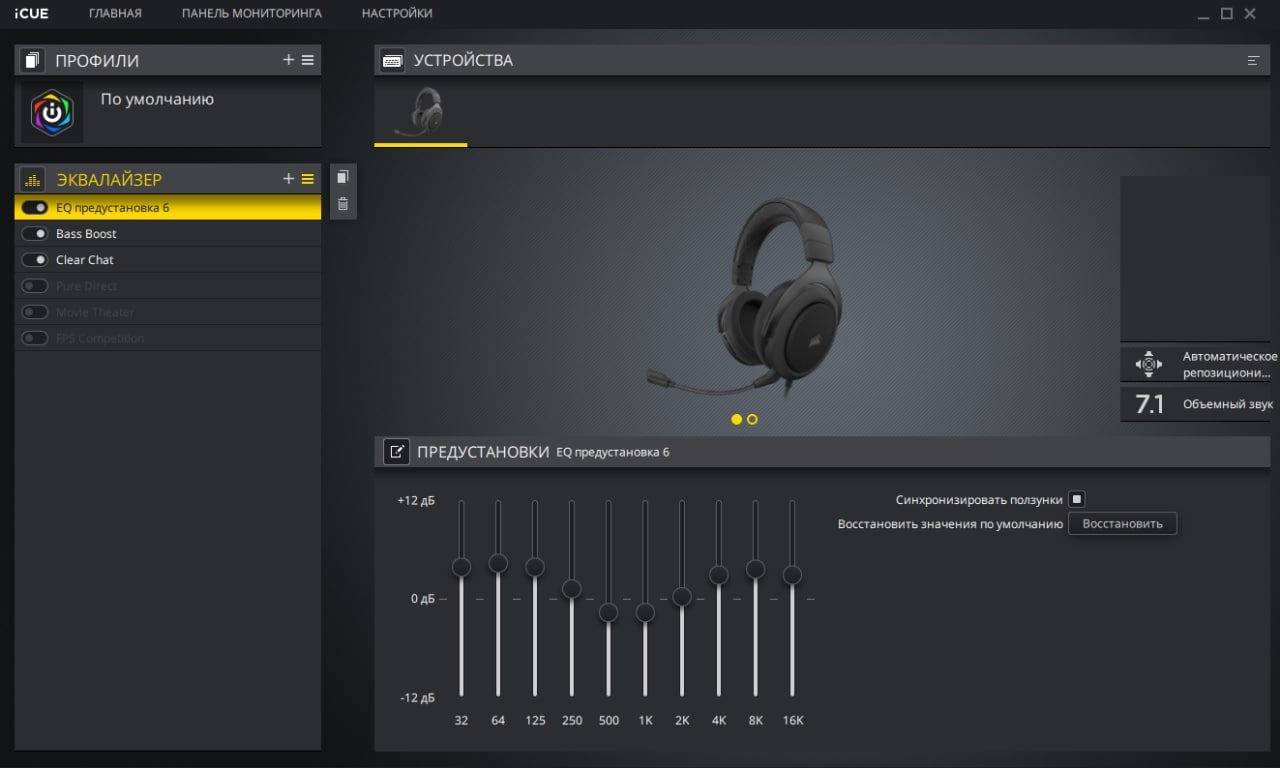Click the -12 дБ scale label
1280x768 pixels.
click(418, 697)
